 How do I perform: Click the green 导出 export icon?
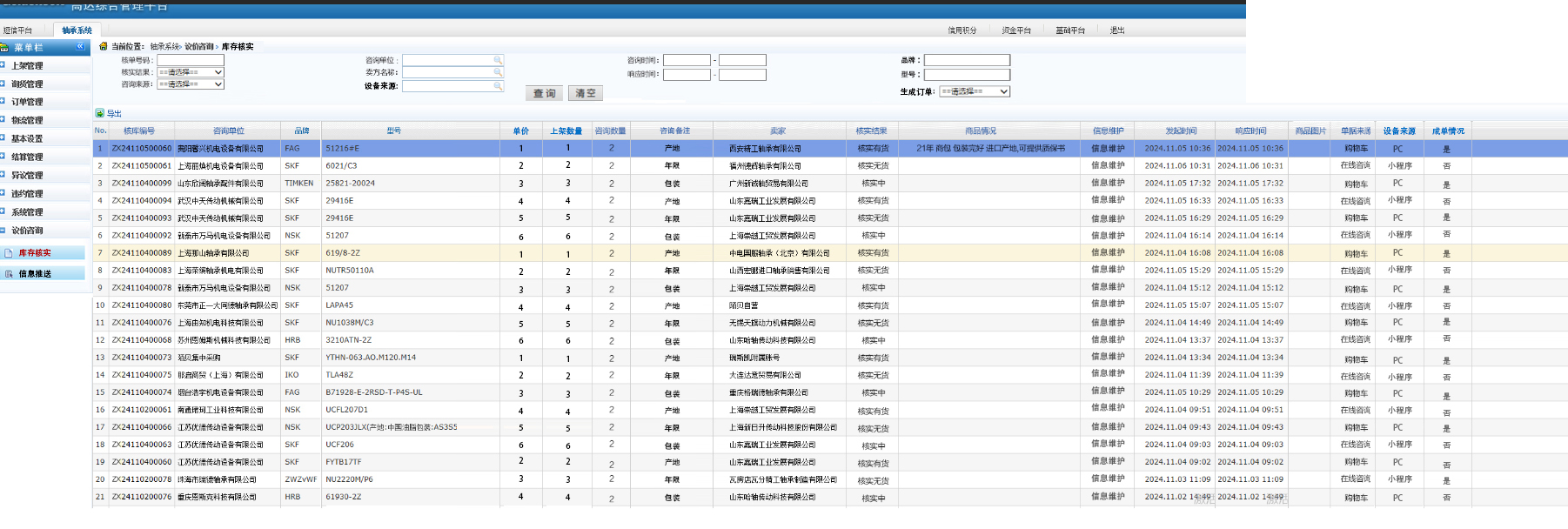[x=100, y=113]
